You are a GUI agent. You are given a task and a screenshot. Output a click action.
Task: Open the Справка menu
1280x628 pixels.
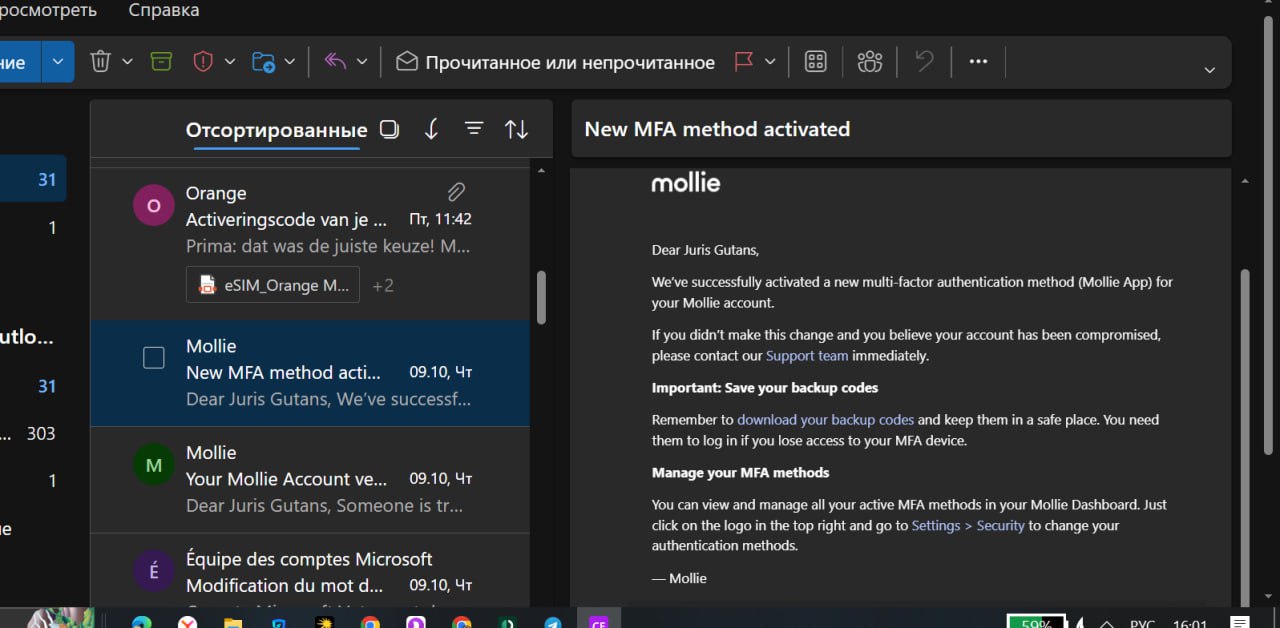pyautogui.click(x=164, y=10)
